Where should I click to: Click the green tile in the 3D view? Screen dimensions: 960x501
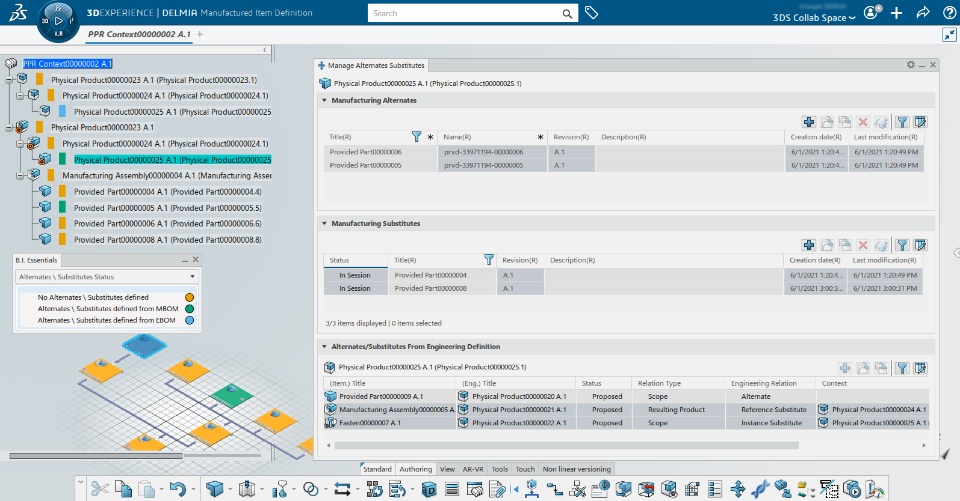point(231,394)
